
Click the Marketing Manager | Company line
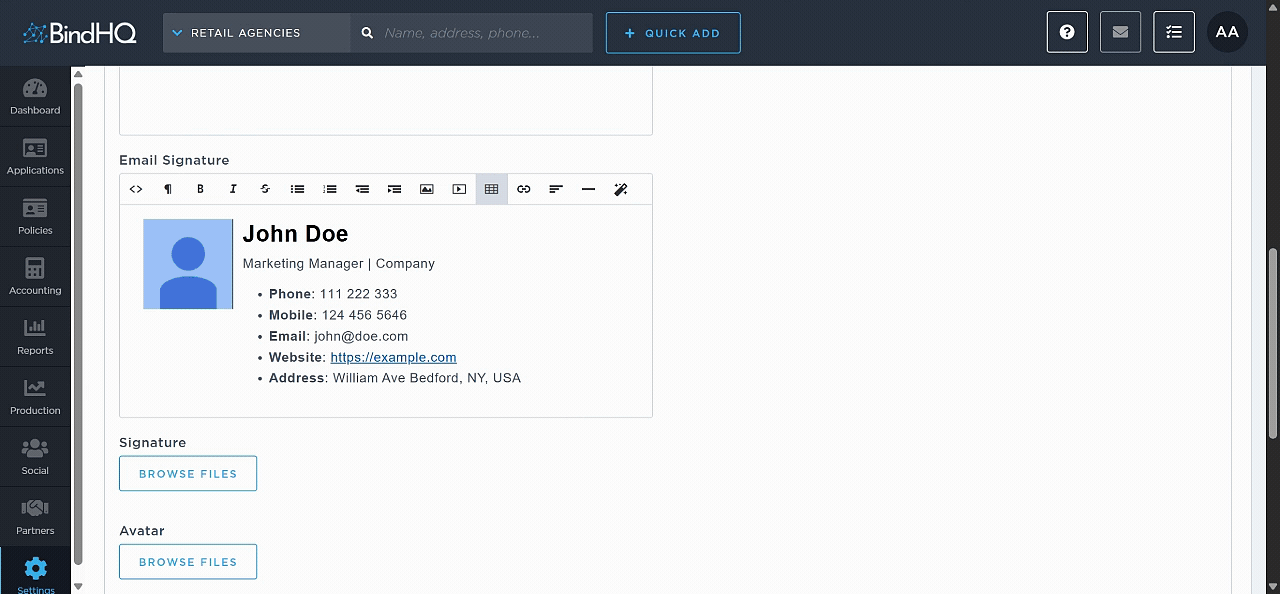[339, 264]
